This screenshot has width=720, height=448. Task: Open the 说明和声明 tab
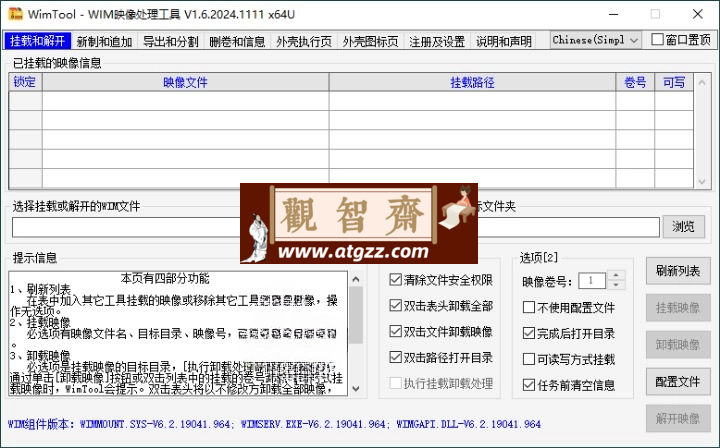point(503,41)
